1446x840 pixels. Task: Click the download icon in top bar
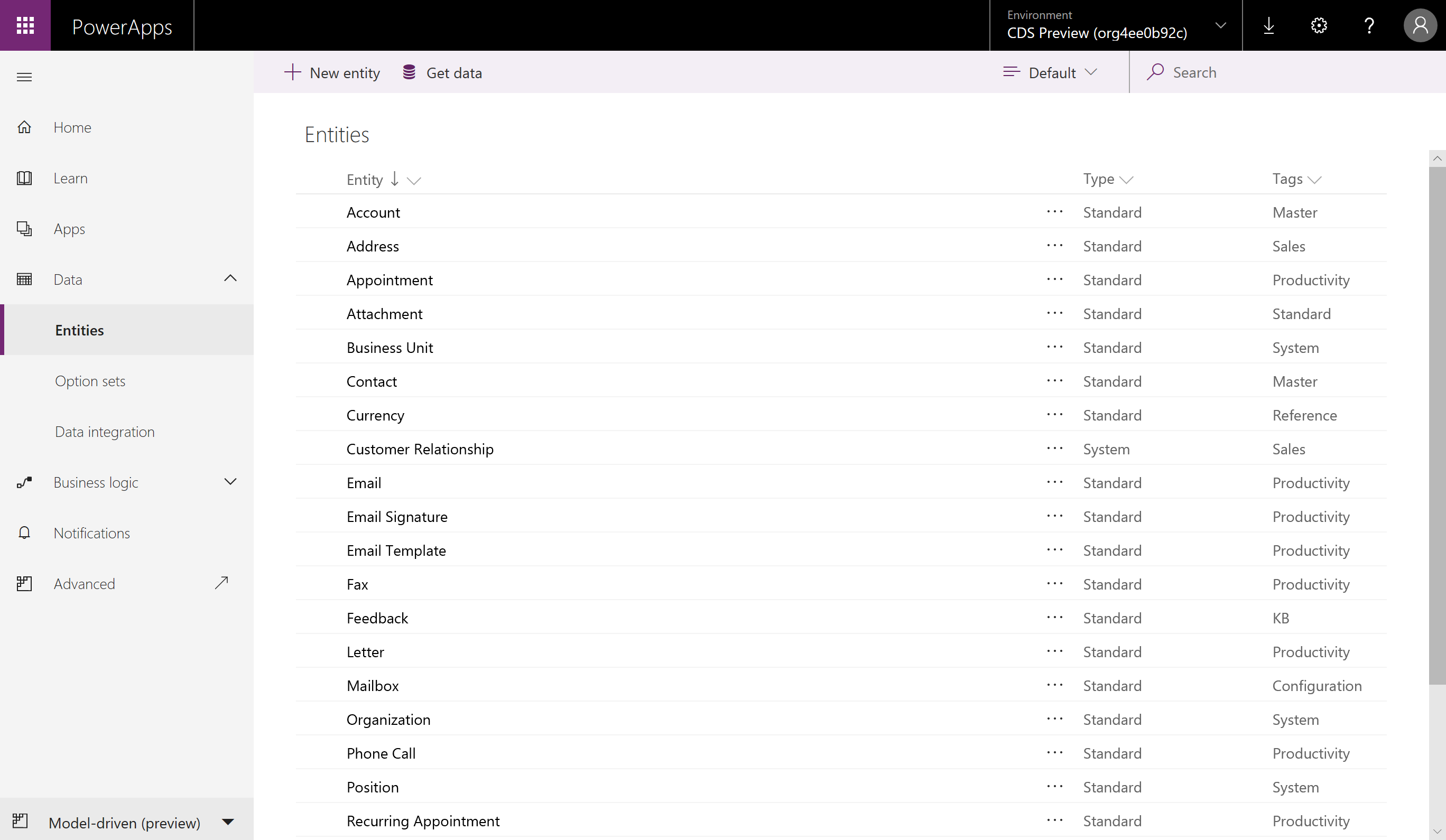pyautogui.click(x=1269, y=25)
